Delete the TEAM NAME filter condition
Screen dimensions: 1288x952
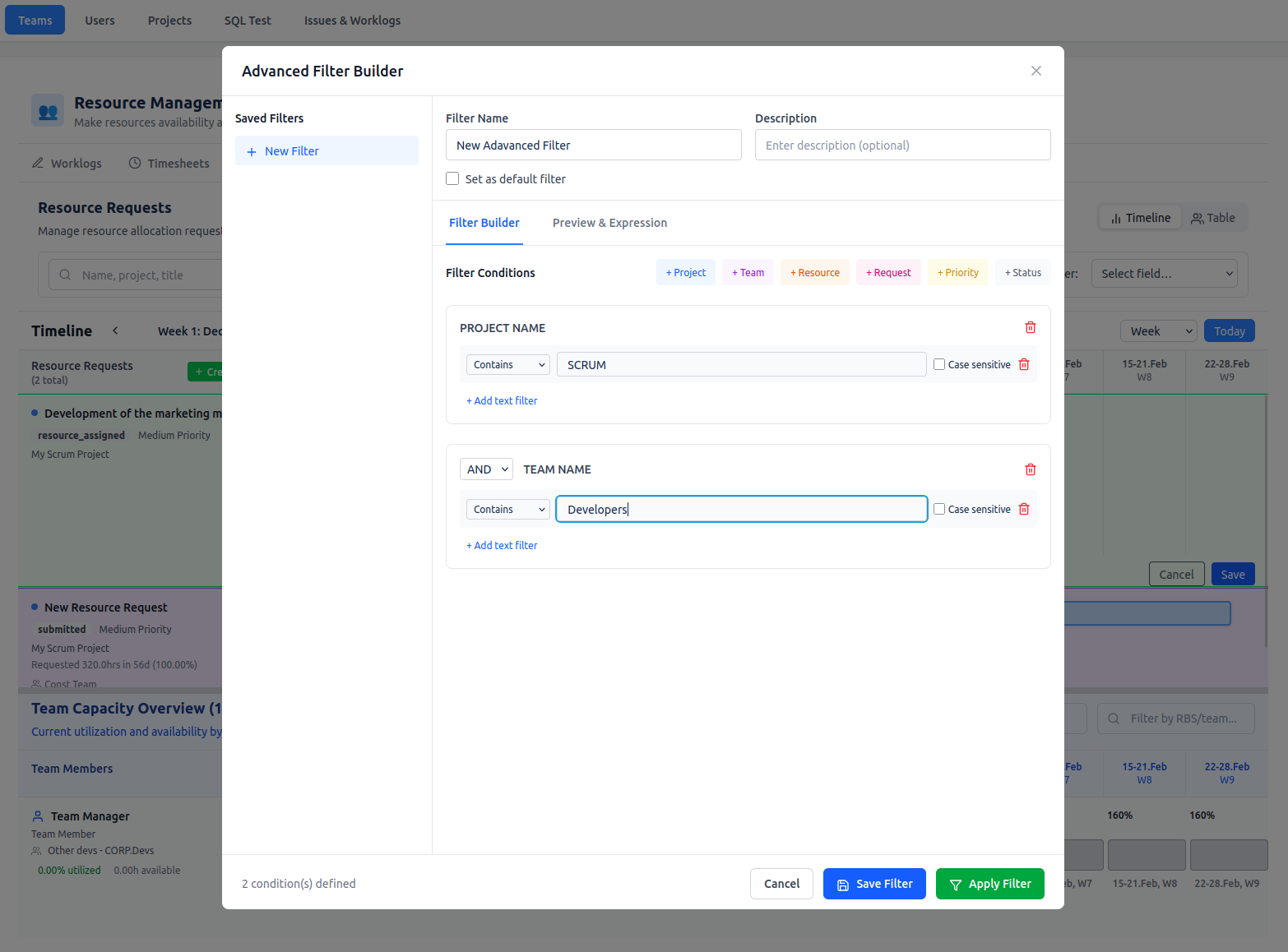1030,469
